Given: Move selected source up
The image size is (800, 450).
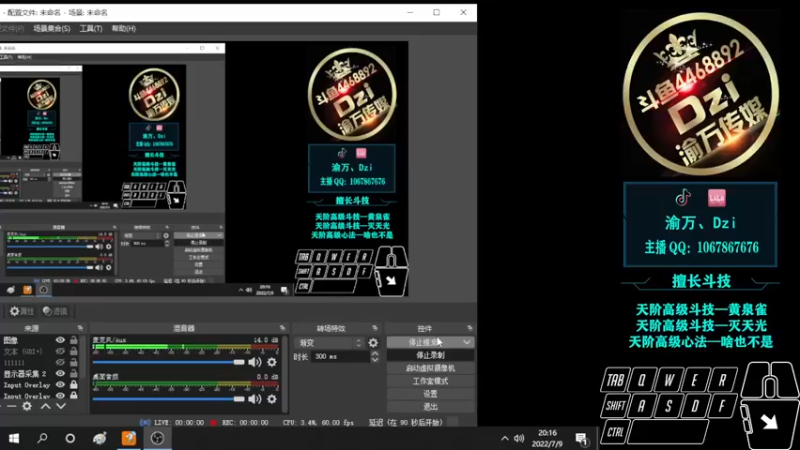Looking at the screenshot, I should (45, 406).
